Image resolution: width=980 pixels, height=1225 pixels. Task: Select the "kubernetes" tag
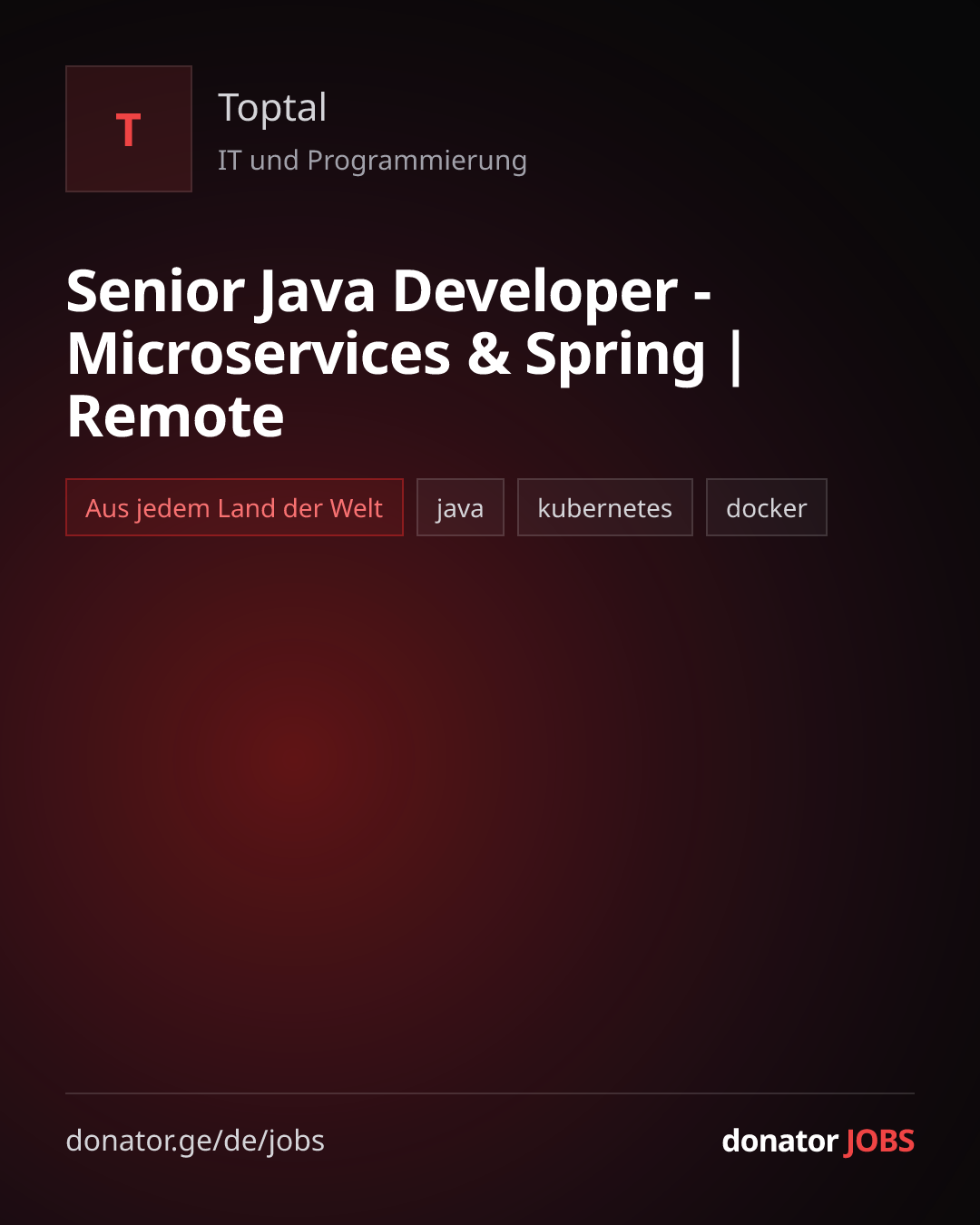tap(605, 507)
